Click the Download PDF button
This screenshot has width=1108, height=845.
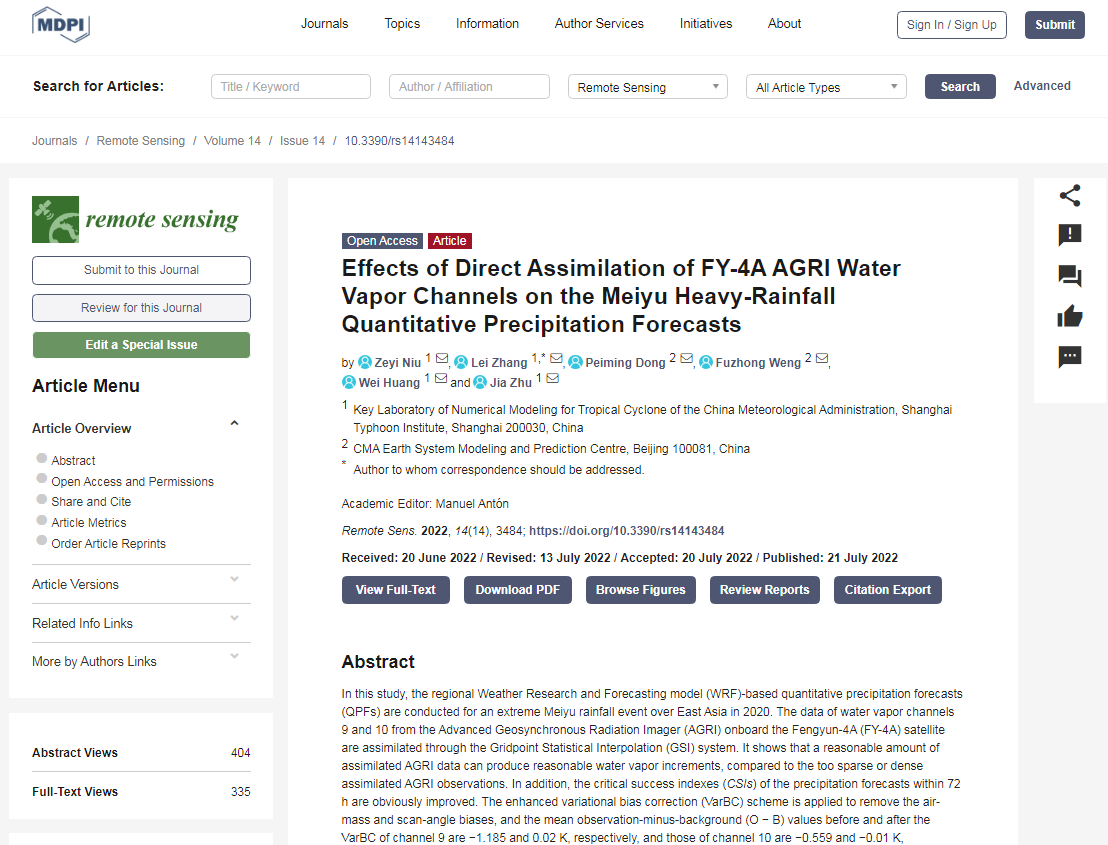(517, 590)
